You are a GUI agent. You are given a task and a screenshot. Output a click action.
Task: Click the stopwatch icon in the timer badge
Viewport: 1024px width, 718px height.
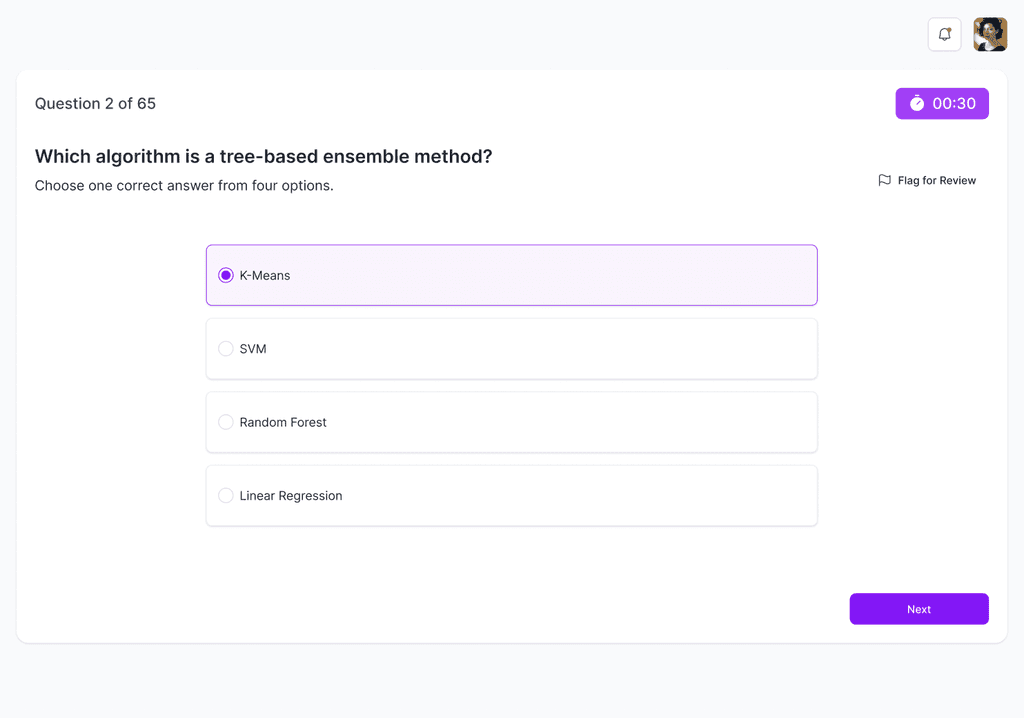(917, 103)
